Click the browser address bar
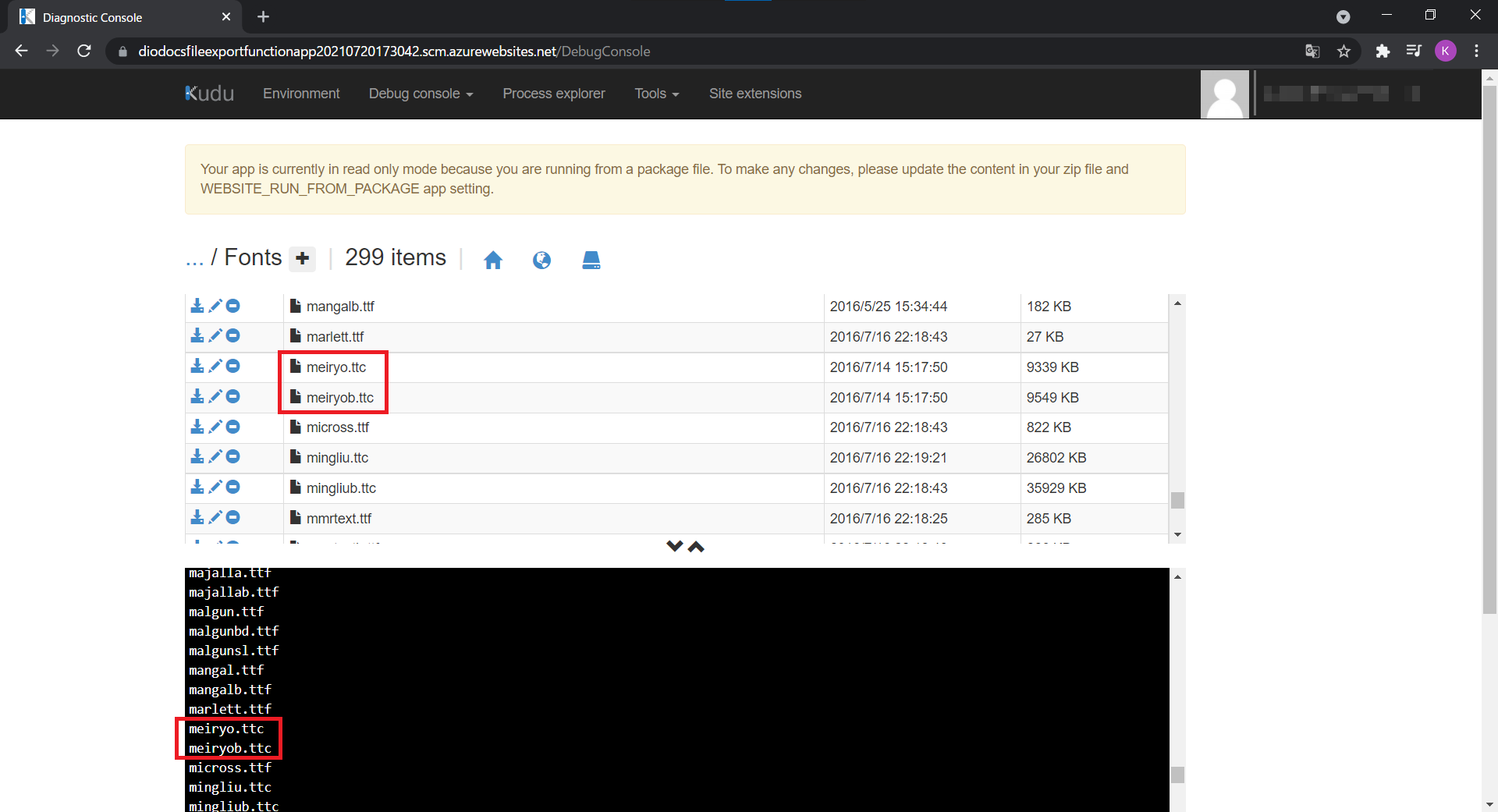The image size is (1498, 812). point(702,51)
